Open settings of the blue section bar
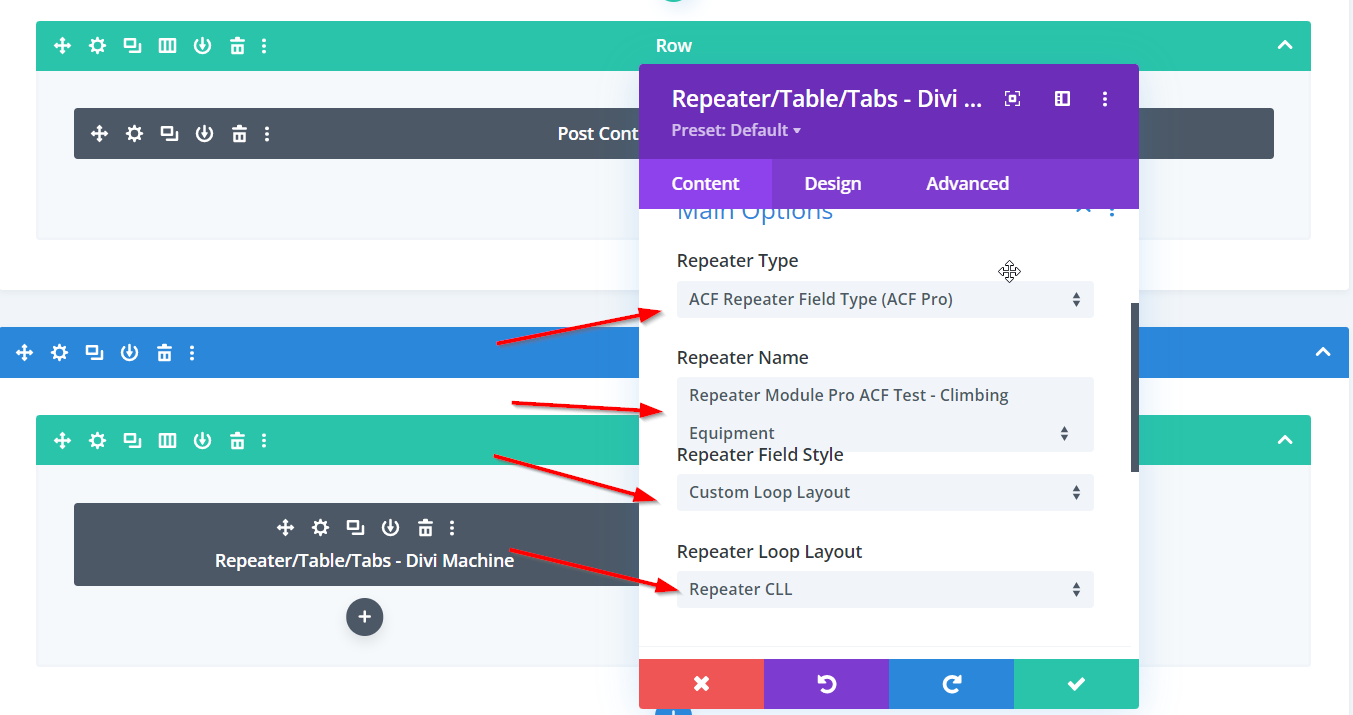 (60, 352)
